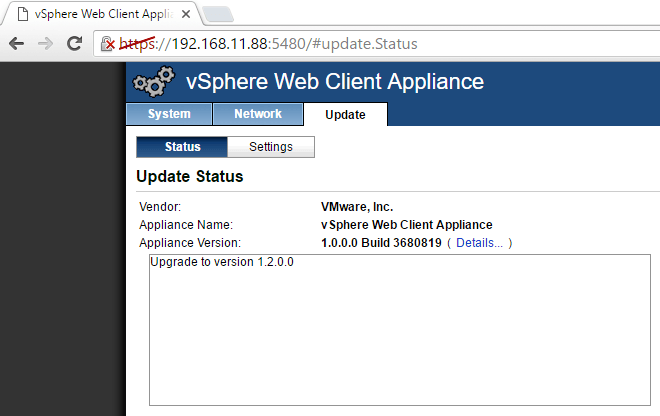Click the vSphere Web Client browser tab
This screenshot has height=416, width=660.
tap(103, 14)
